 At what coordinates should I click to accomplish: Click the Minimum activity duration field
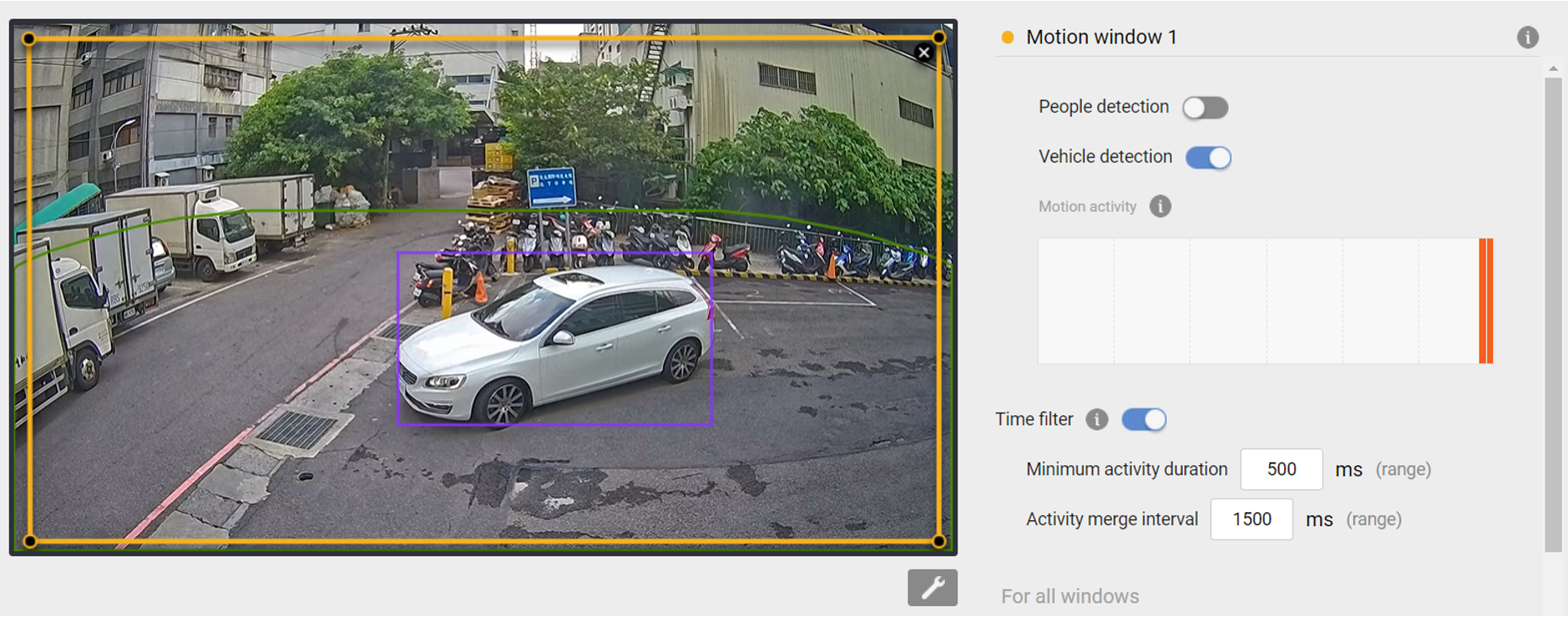(1281, 469)
